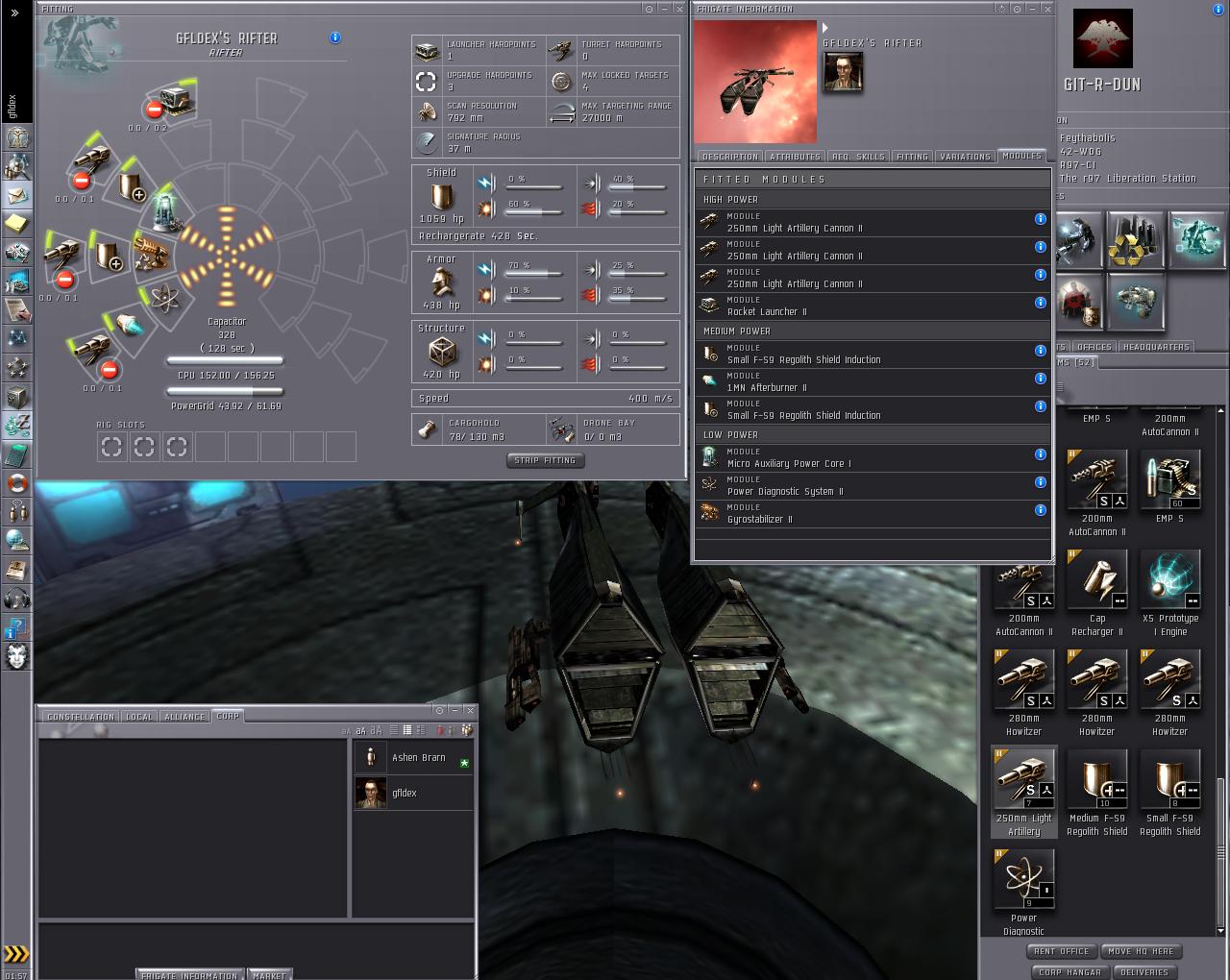Switch to the Description tab
The image size is (1230, 980).
coord(730,157)
